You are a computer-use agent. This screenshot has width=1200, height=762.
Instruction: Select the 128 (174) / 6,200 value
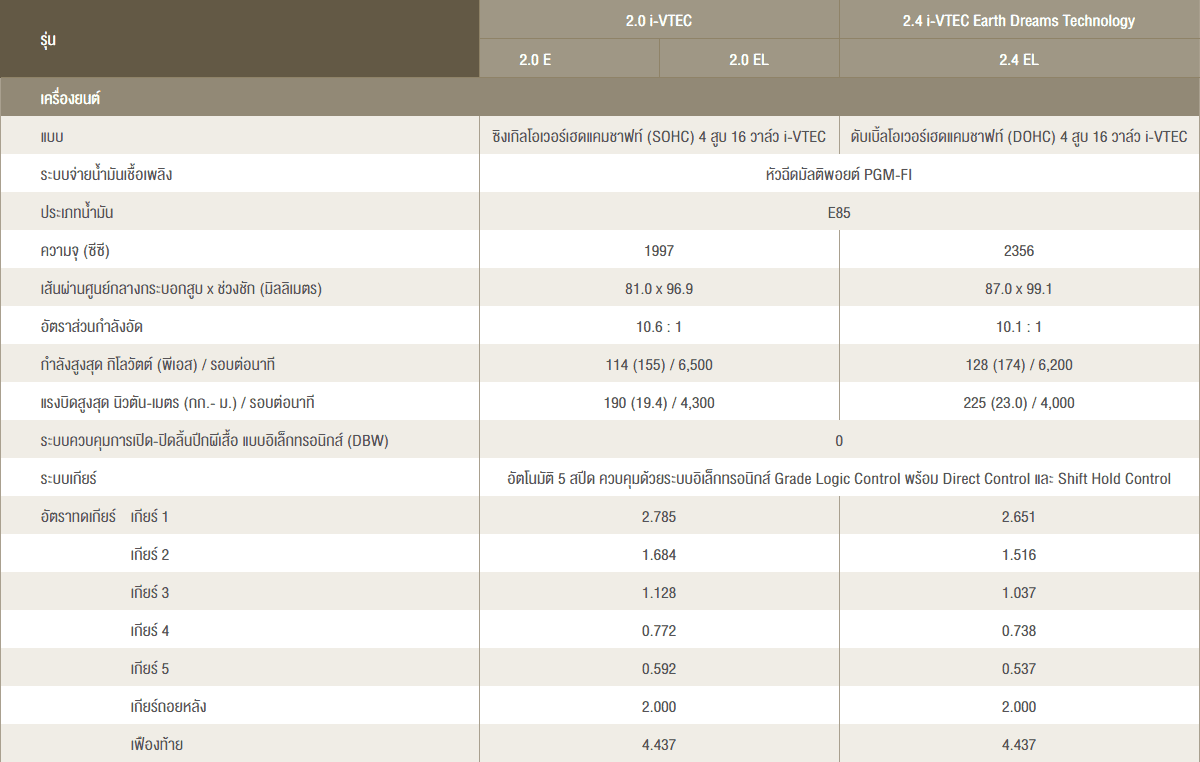1019,365
